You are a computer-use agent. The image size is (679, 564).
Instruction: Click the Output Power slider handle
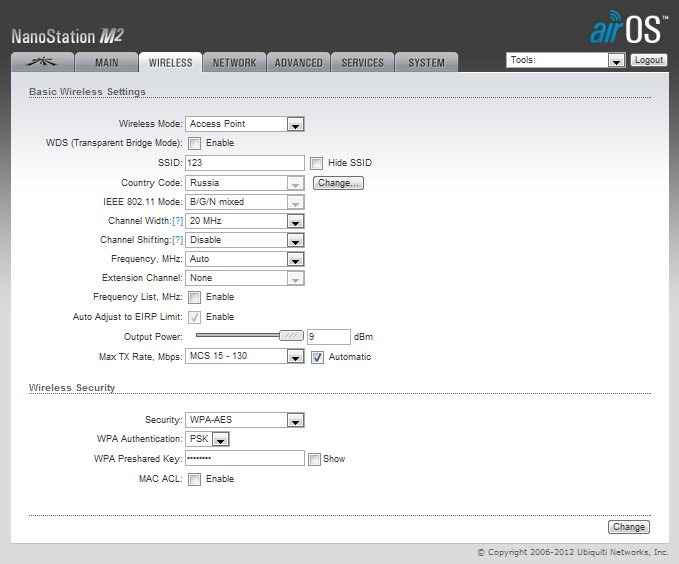(x=291, y=336)
